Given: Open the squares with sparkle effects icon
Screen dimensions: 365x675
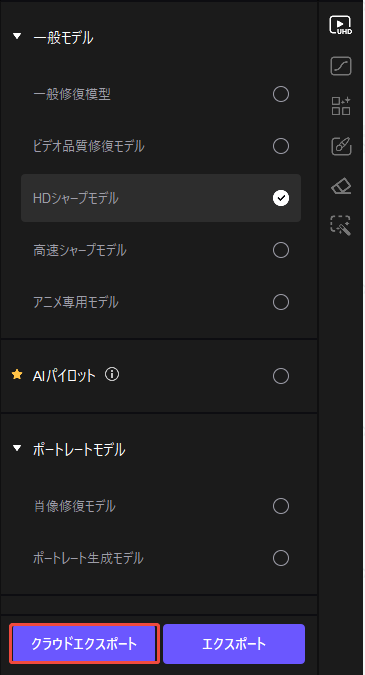Looking at the screenshot, I should coord(341,106).
